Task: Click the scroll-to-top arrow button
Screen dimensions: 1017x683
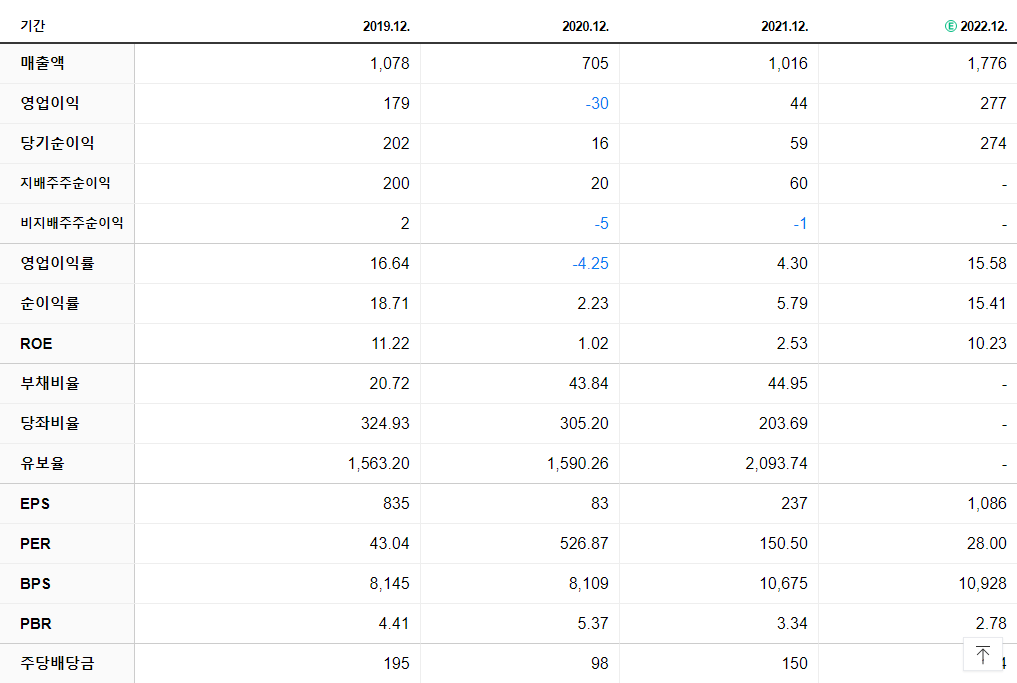Action: click(983, 654)
